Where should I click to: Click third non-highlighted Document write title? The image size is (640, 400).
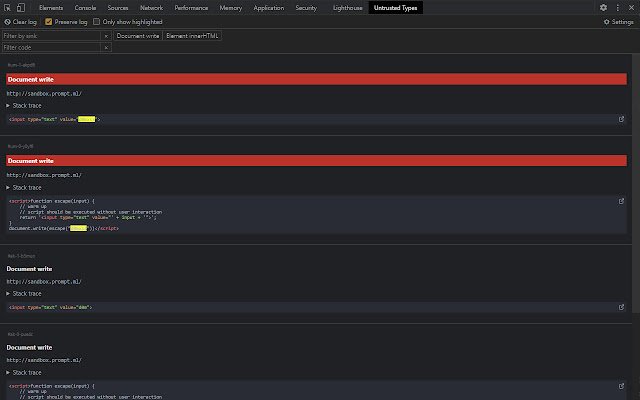pos(29,269)
